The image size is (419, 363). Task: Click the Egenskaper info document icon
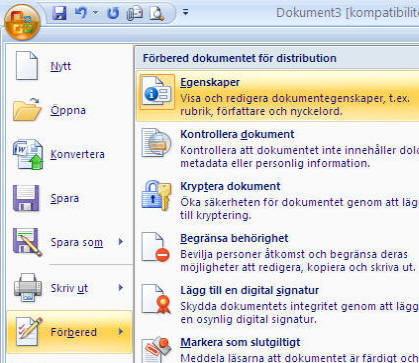[157, 92]
